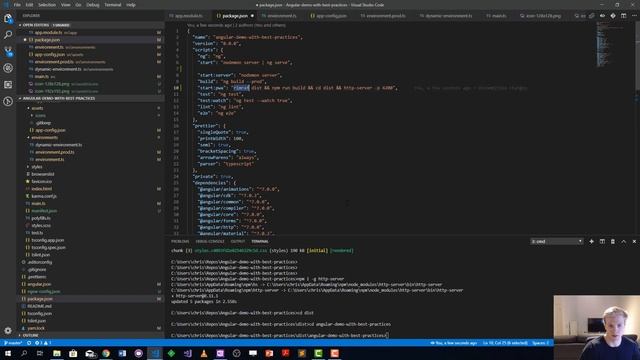Image resolution: width=640 pixels, height=360 pixels.
Task: Maximize the terminal panel with up chevron
Action: pyautogui.click(x=624, y=242)
